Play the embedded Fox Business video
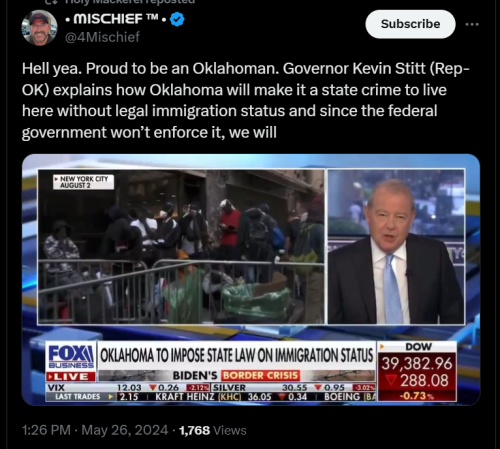This screenshot has height=449, width=500. coord(251,280)
